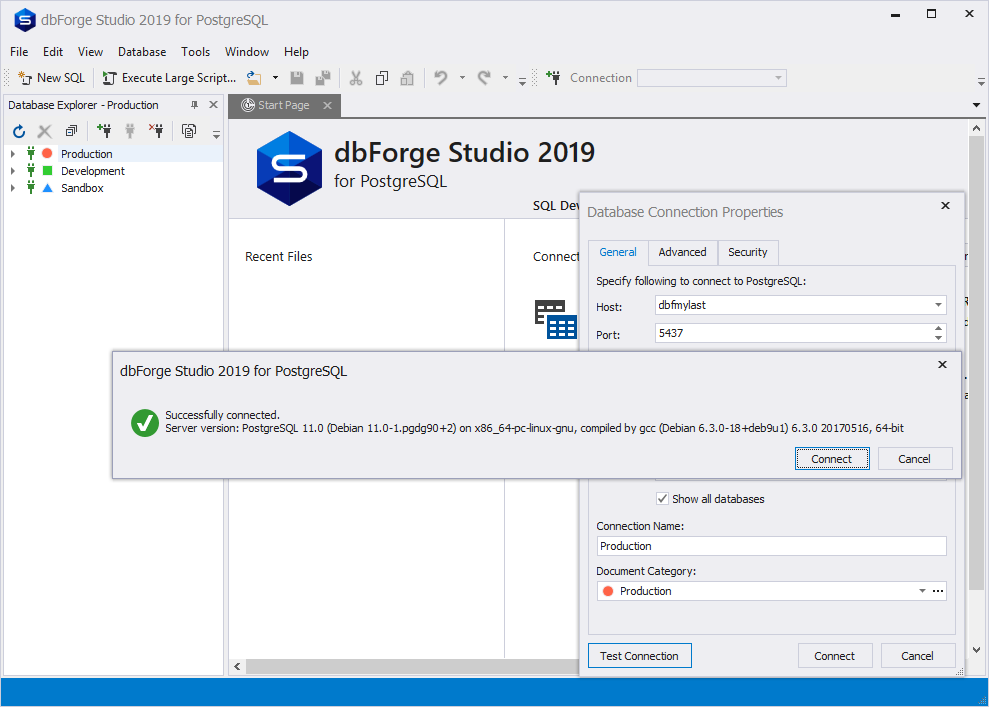Click the Copy icon in toolbar
This screenshot has height=707, width=989.
click(382, 78)
